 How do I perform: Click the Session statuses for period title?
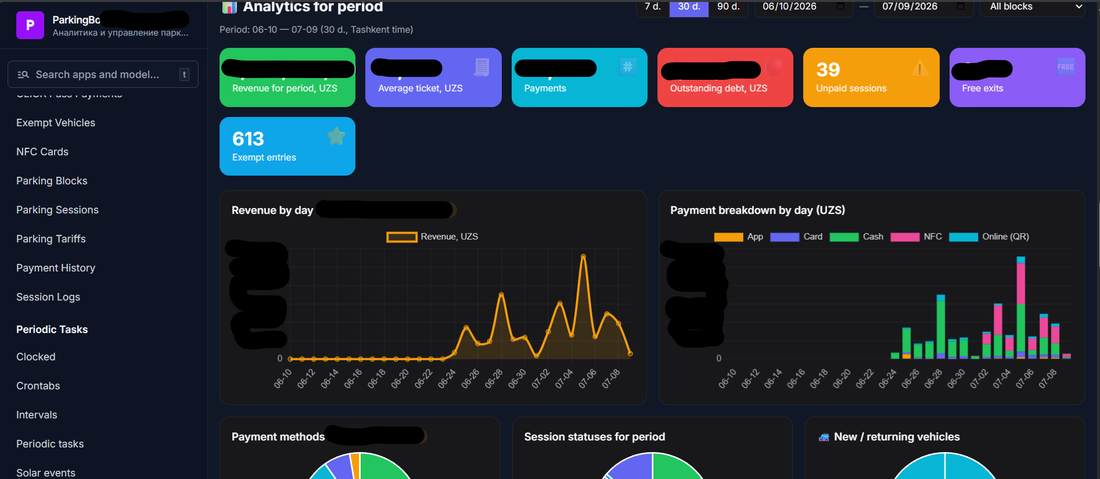[594, 437]
